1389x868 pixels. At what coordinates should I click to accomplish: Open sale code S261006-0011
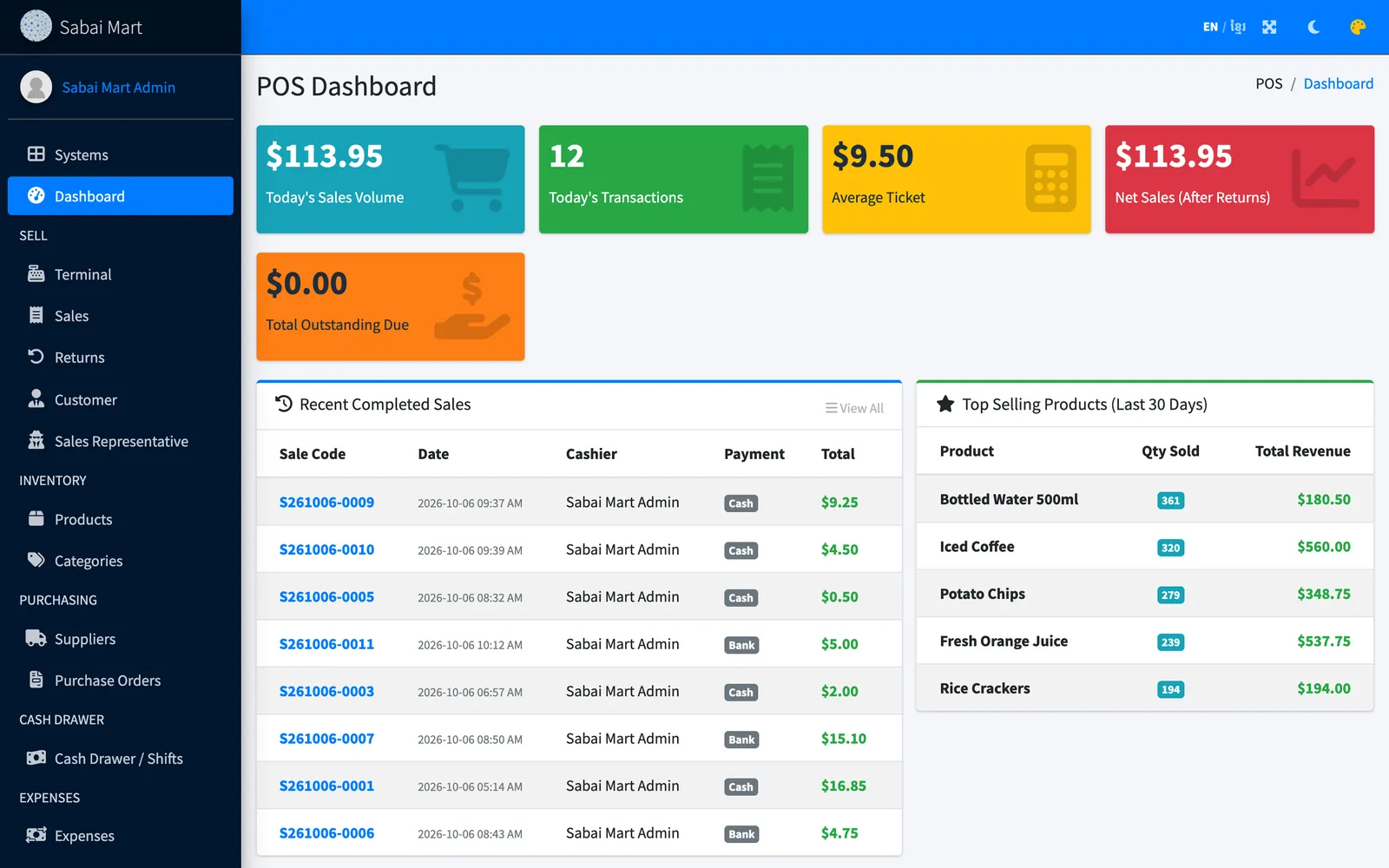(326, 644)
